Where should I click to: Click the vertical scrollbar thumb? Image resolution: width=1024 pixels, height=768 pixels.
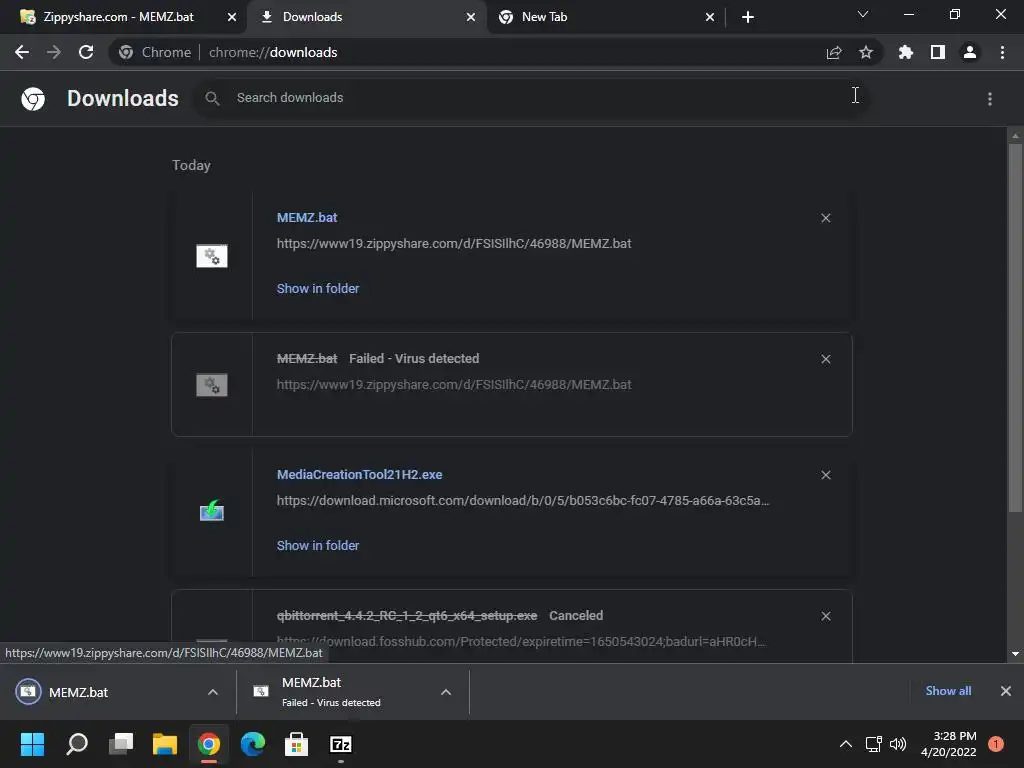coord(1015,327)
